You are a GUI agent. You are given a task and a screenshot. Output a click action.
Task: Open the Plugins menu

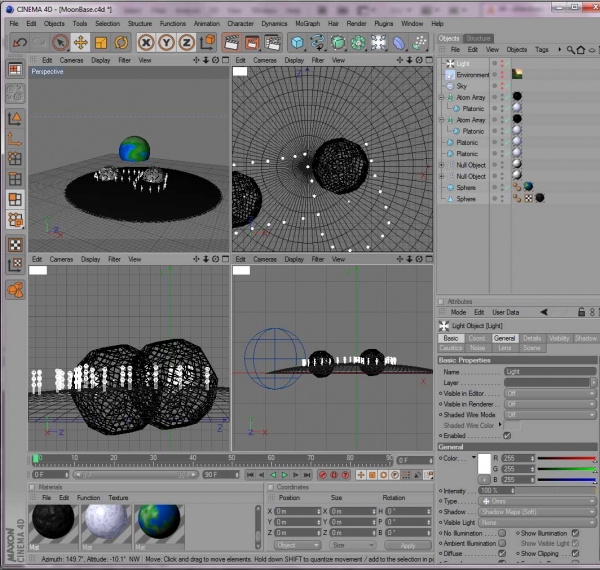point(383,24)
